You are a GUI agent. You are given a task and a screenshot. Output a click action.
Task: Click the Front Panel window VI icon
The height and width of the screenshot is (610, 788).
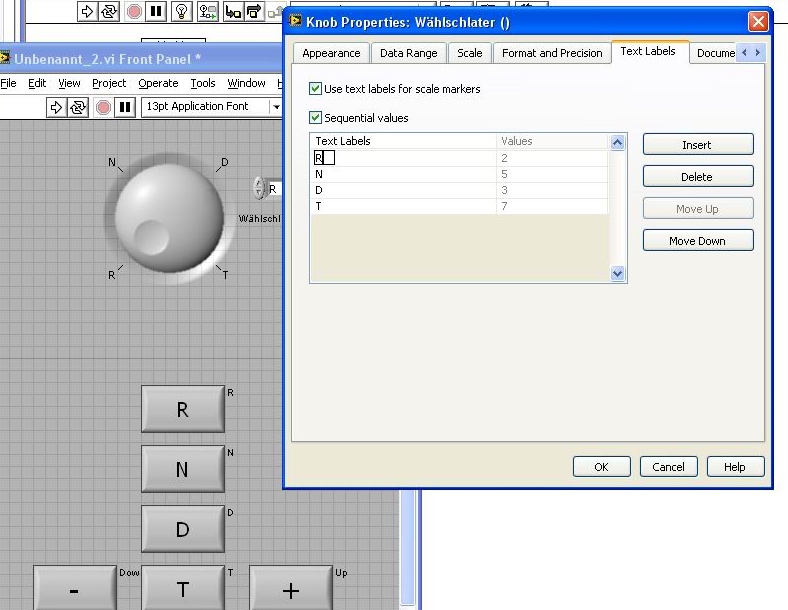click(5, 58)
